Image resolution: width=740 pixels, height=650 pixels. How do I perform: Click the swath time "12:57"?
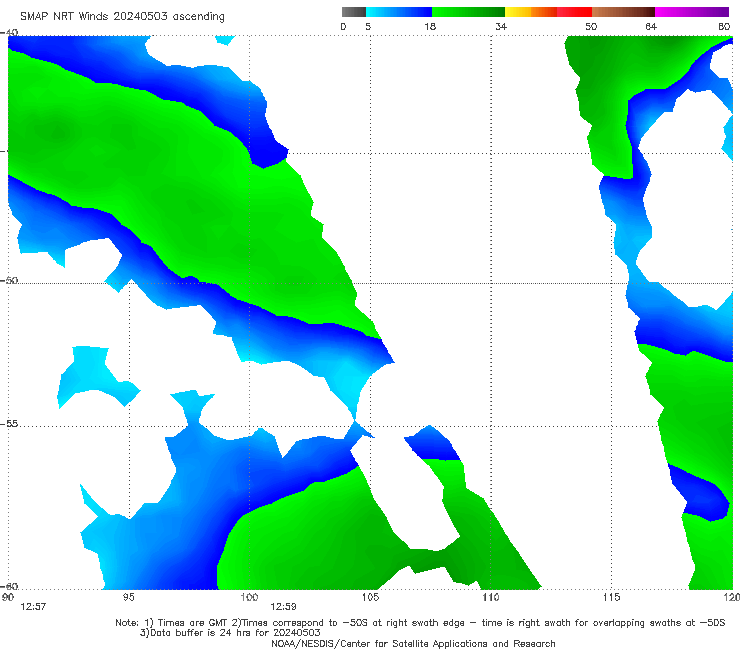33,607
